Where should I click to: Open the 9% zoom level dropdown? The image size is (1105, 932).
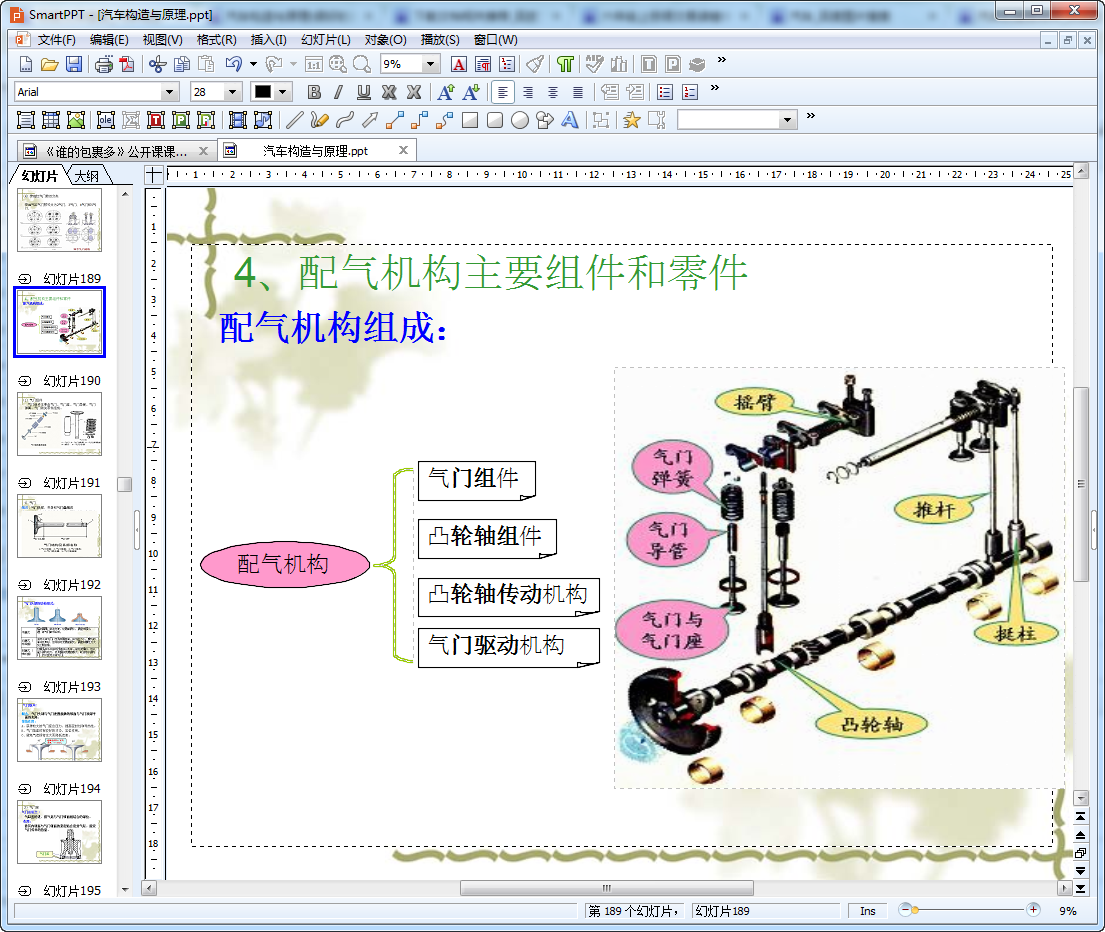(x=431, y=65)
